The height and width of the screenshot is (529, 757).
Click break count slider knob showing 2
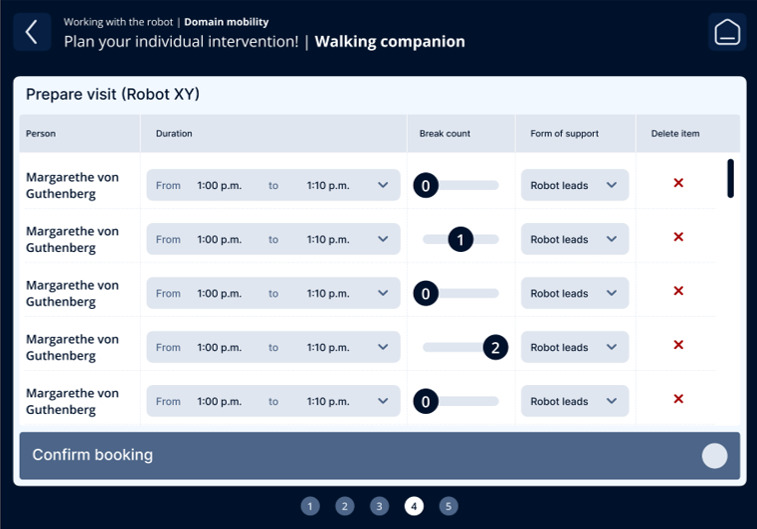click(495, 348)
